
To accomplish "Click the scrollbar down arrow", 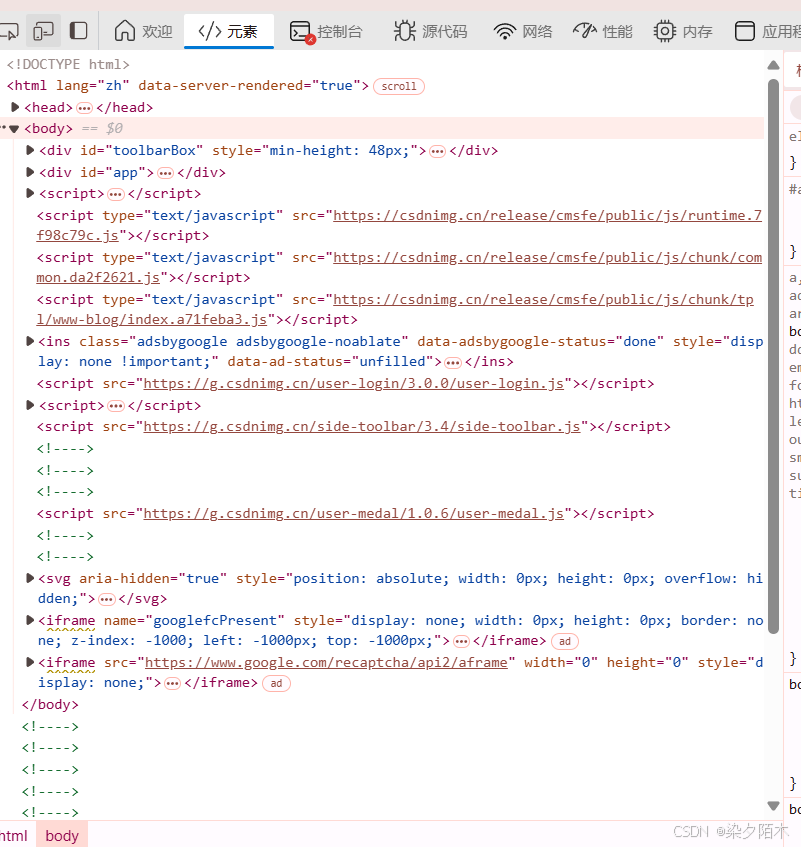I will [773, 806].
